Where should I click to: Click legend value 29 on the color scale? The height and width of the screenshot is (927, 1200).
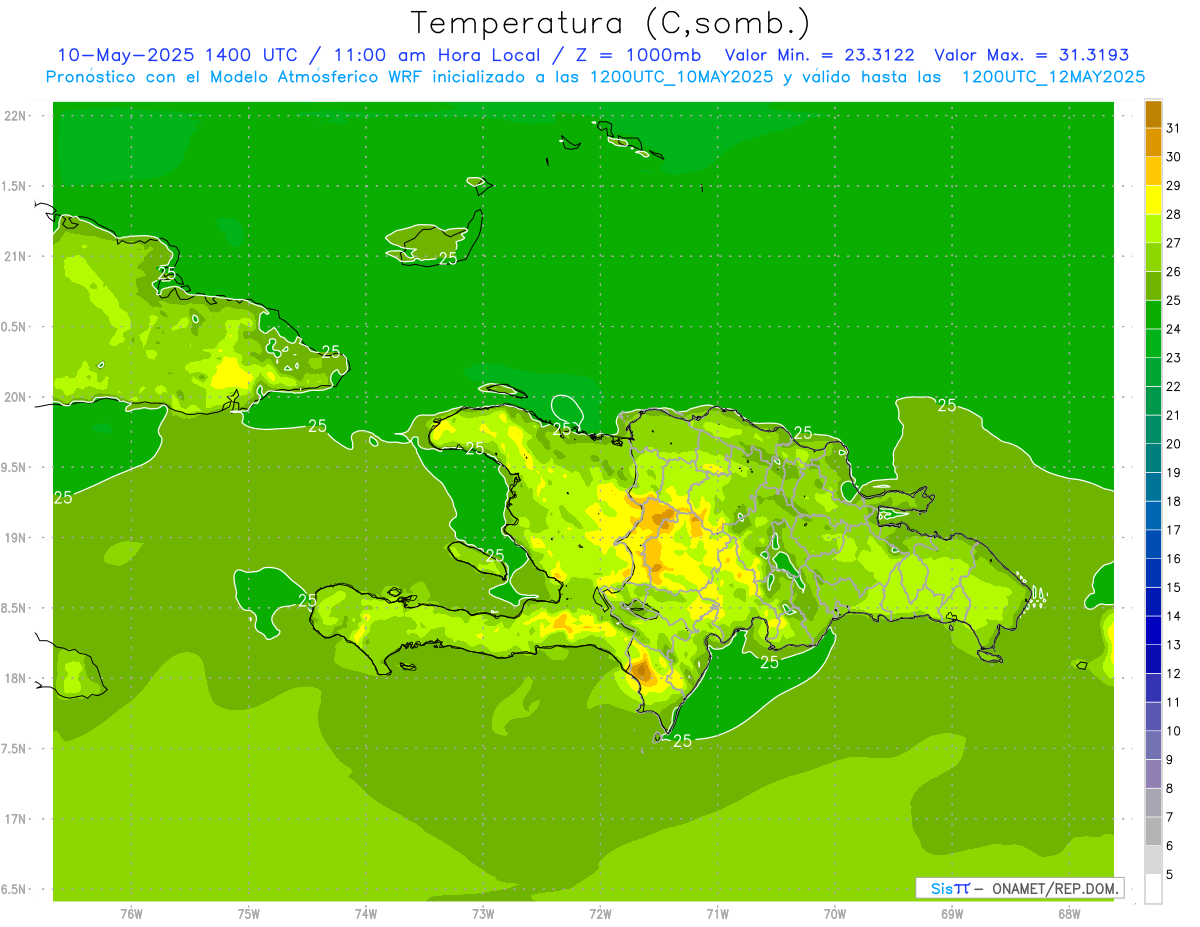pyautogui.click(x=1173, y=185)
